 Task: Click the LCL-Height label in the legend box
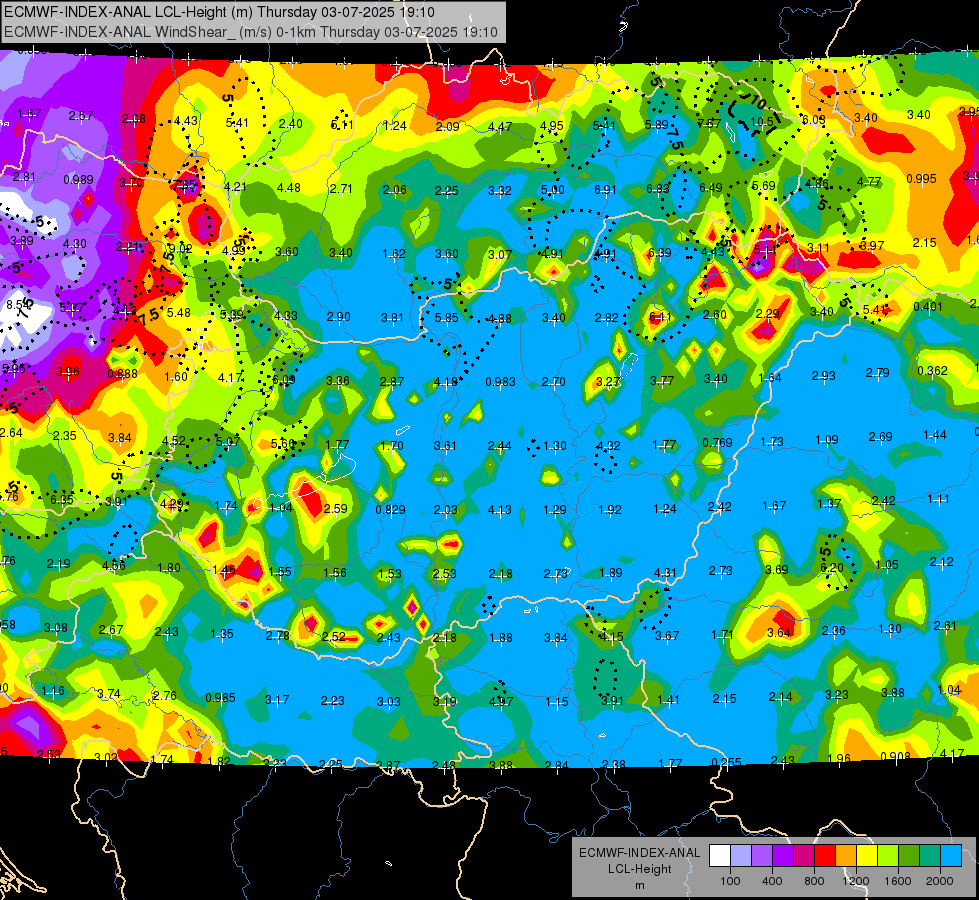(639, 869)
